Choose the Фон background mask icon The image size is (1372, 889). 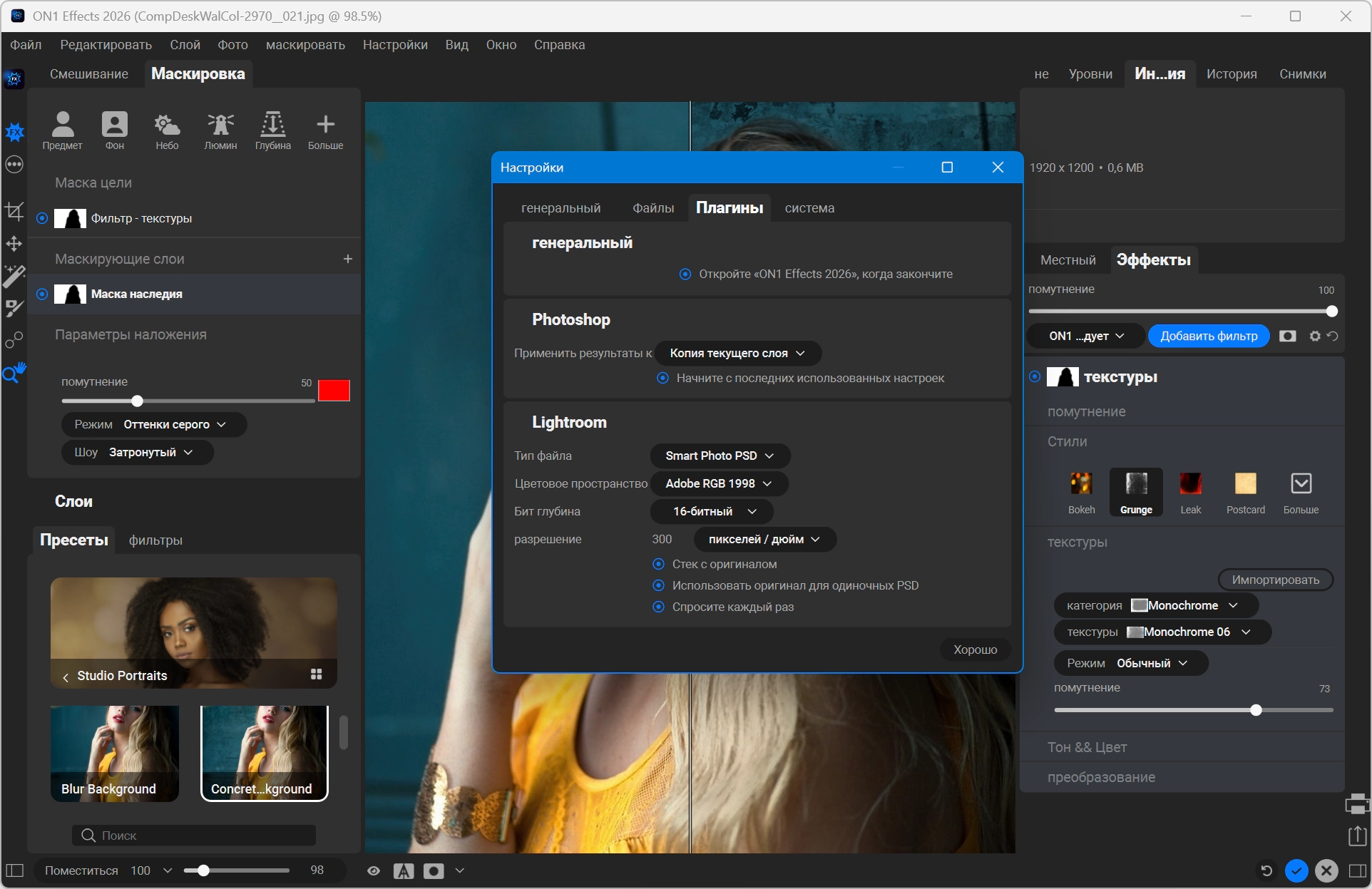[x=115, y=130]
